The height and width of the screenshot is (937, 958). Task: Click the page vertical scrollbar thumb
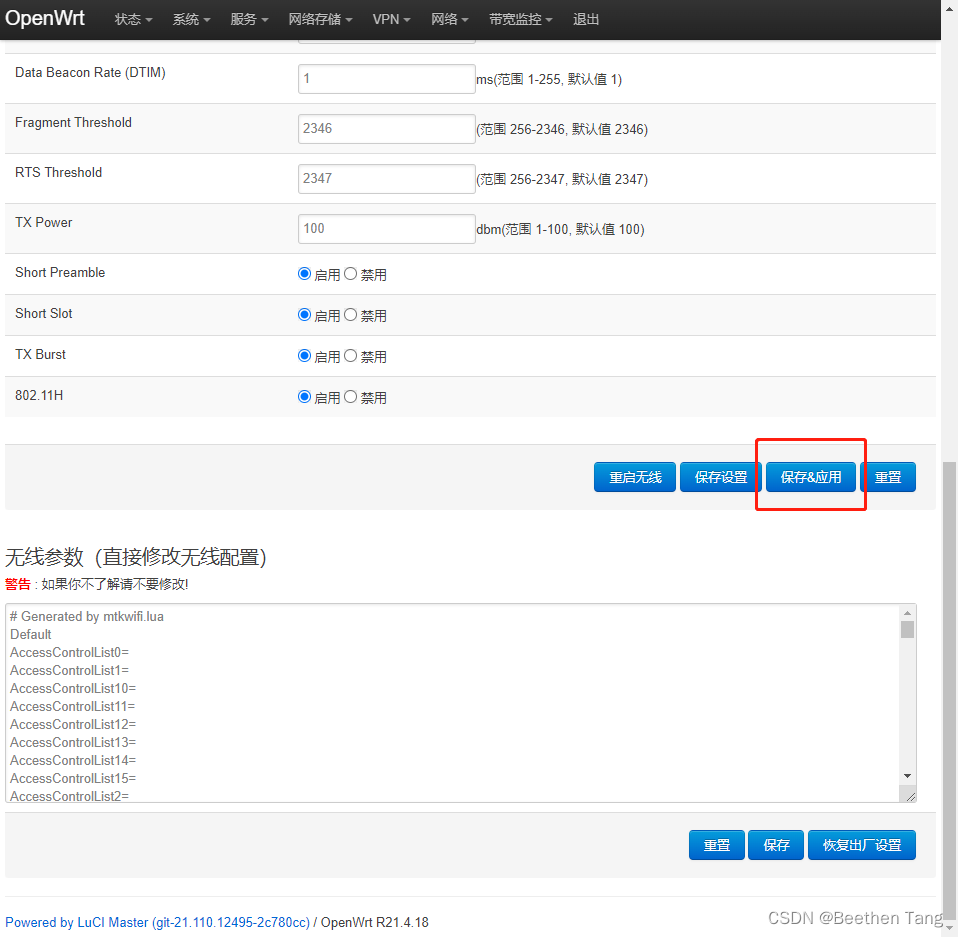point(949,690)
